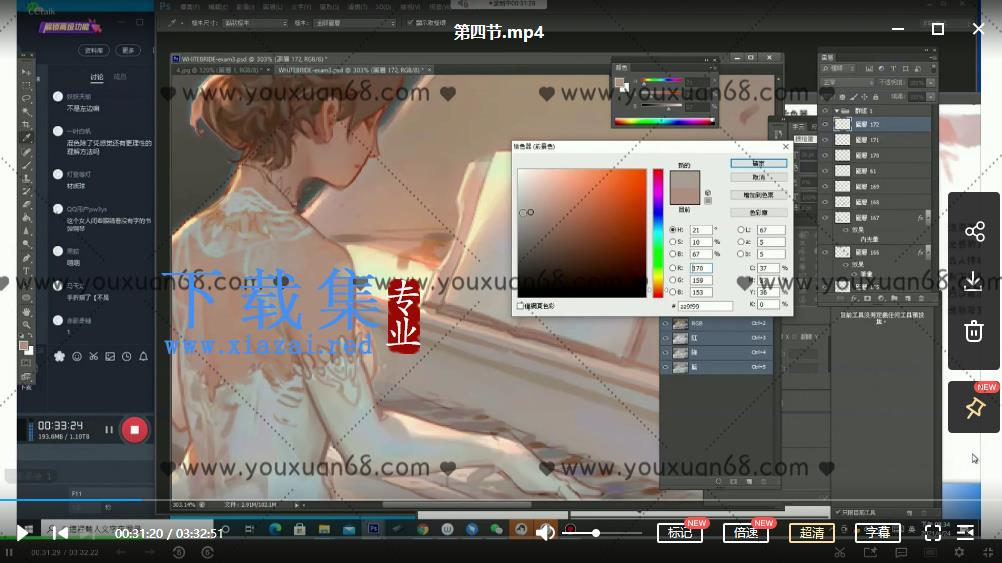Select the red channel row
1002x563 pixels.
coord(716,338)
